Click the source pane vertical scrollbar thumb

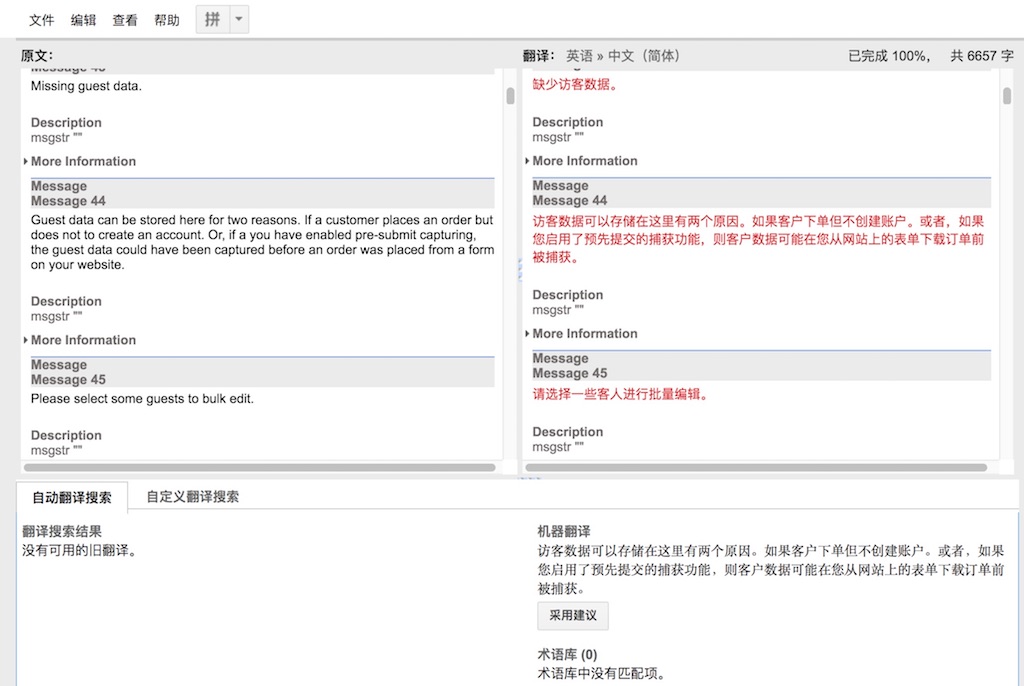pos(510,96)
